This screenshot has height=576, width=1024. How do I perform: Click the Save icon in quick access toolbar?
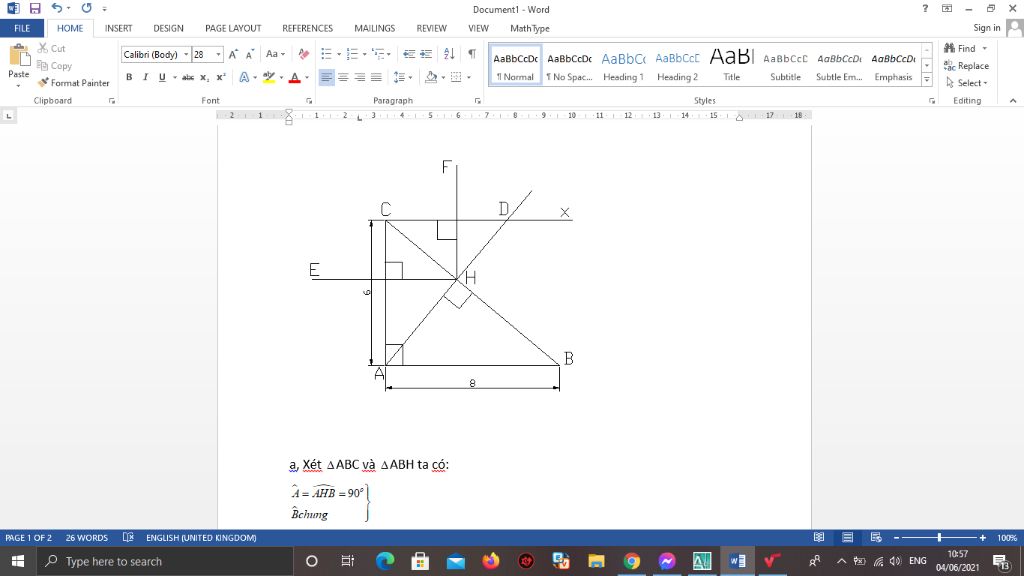[35, 8]
